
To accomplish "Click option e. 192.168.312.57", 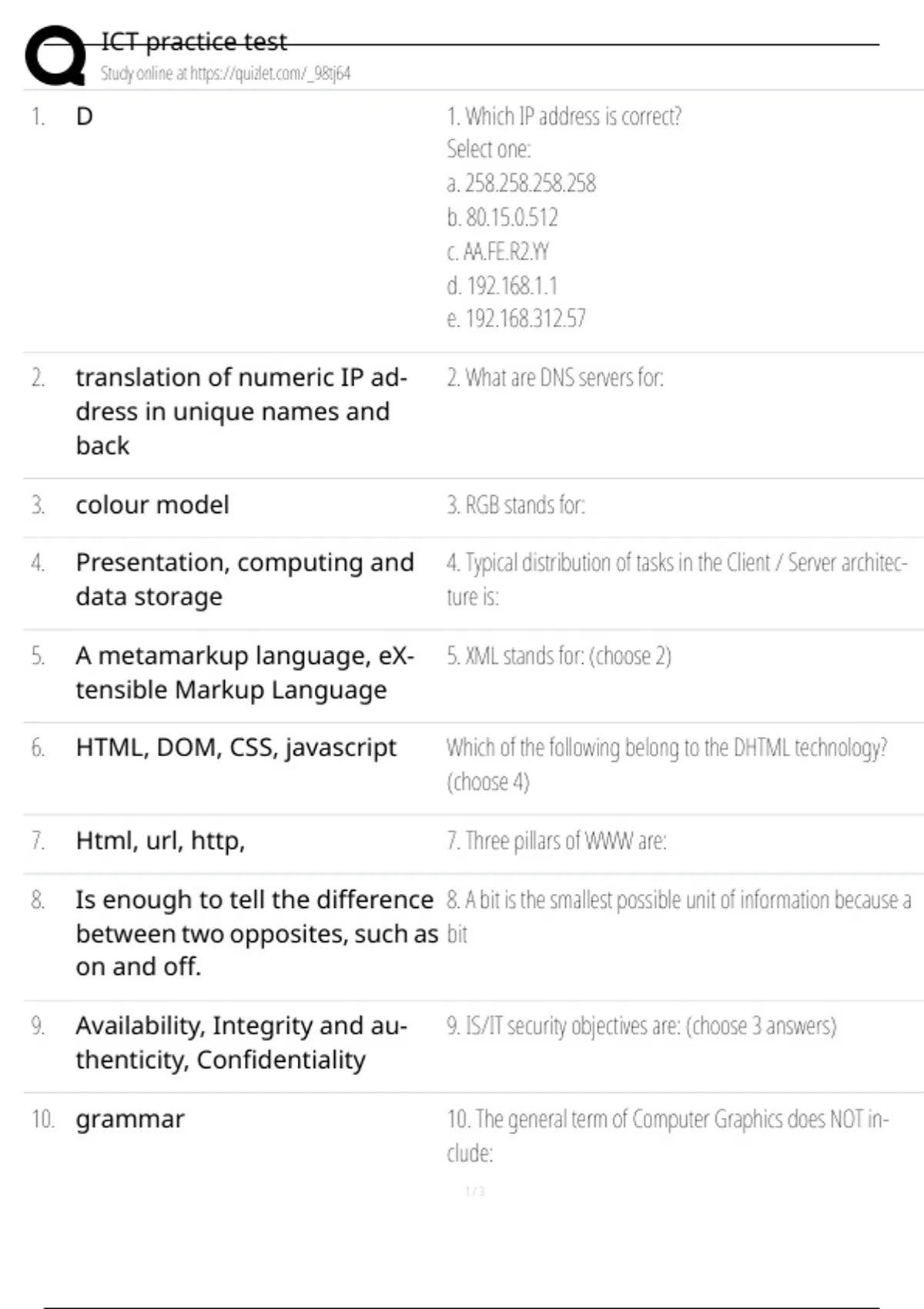I will click(x=516, y=319).
